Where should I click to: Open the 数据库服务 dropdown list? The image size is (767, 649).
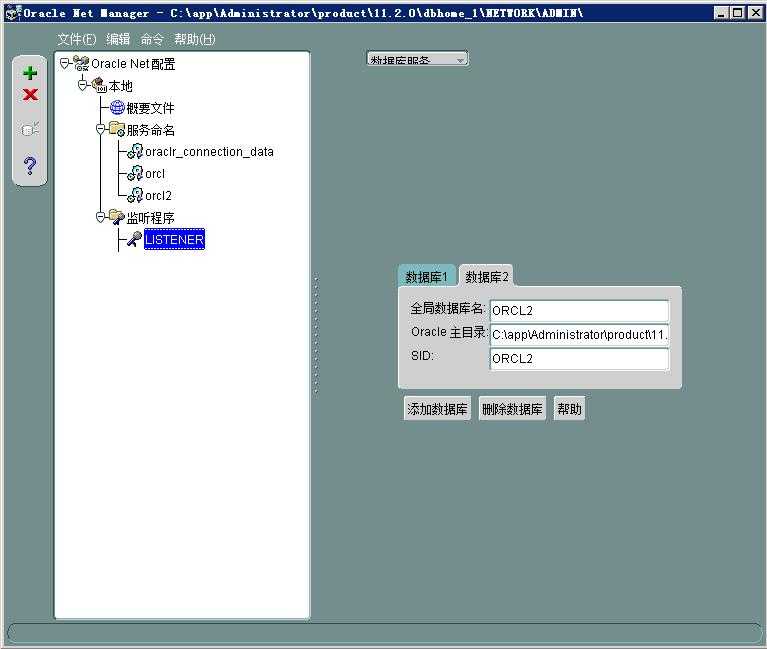click(x=417, y=59)
